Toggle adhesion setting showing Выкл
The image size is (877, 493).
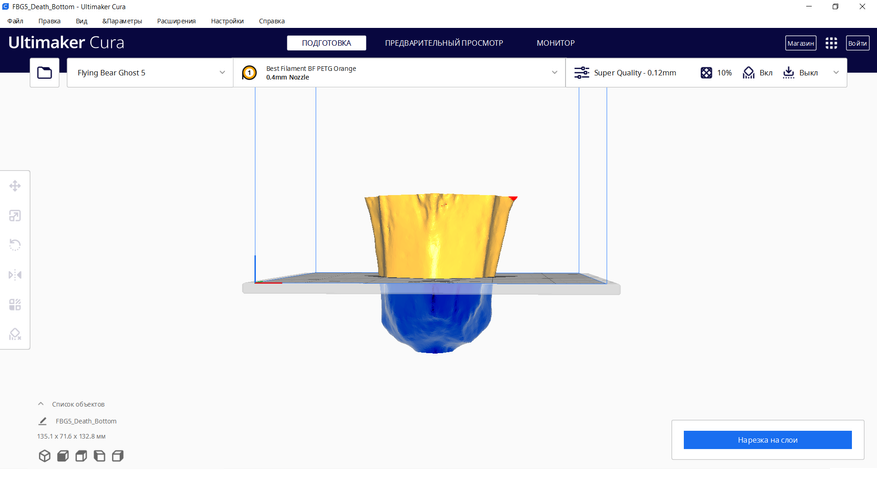click(800, 73)
